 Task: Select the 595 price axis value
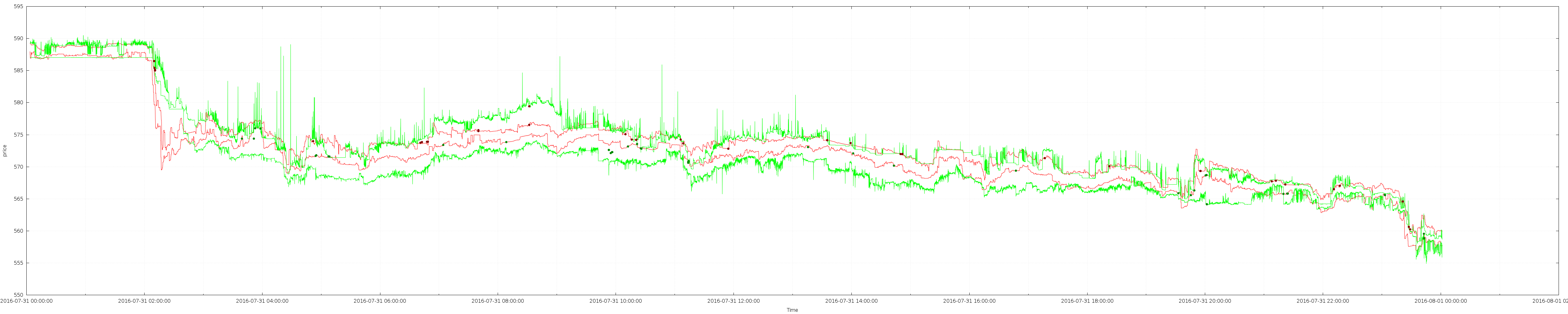click(18, 7)
